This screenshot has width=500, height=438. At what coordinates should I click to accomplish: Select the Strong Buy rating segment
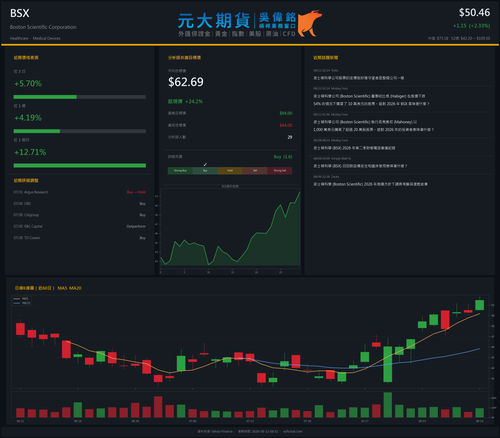(x=180, y=171)
